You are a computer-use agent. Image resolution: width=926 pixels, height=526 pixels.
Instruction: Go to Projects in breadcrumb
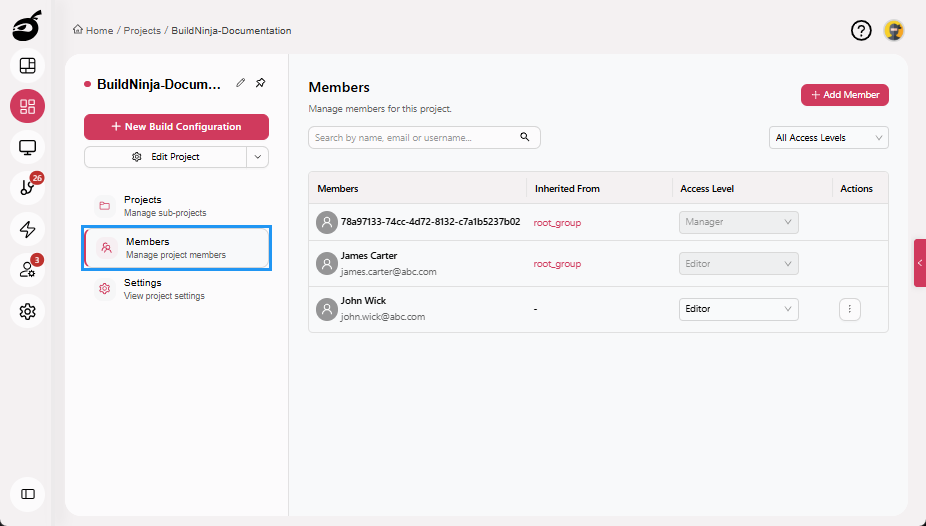[142, 30]
